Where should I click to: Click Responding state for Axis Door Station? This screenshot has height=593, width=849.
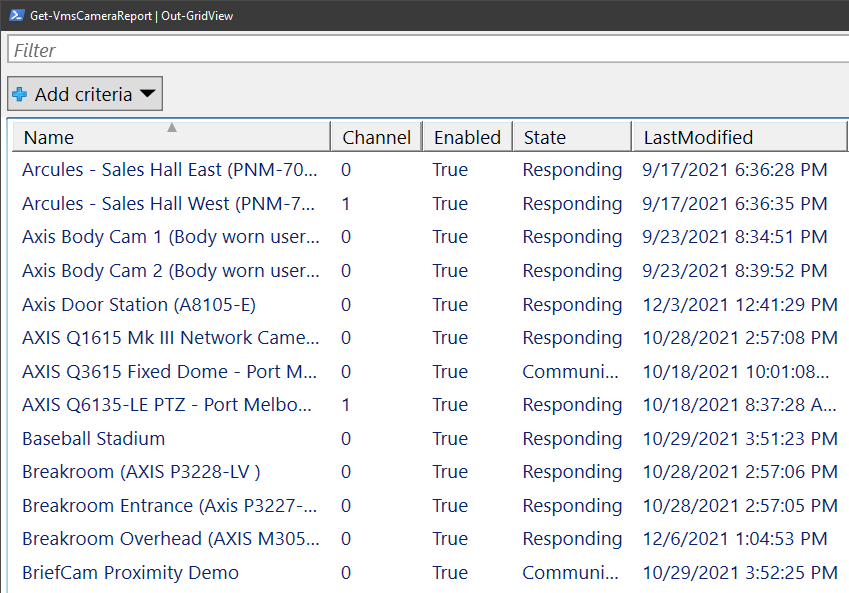pyautogui.click(x=572, y=305)
